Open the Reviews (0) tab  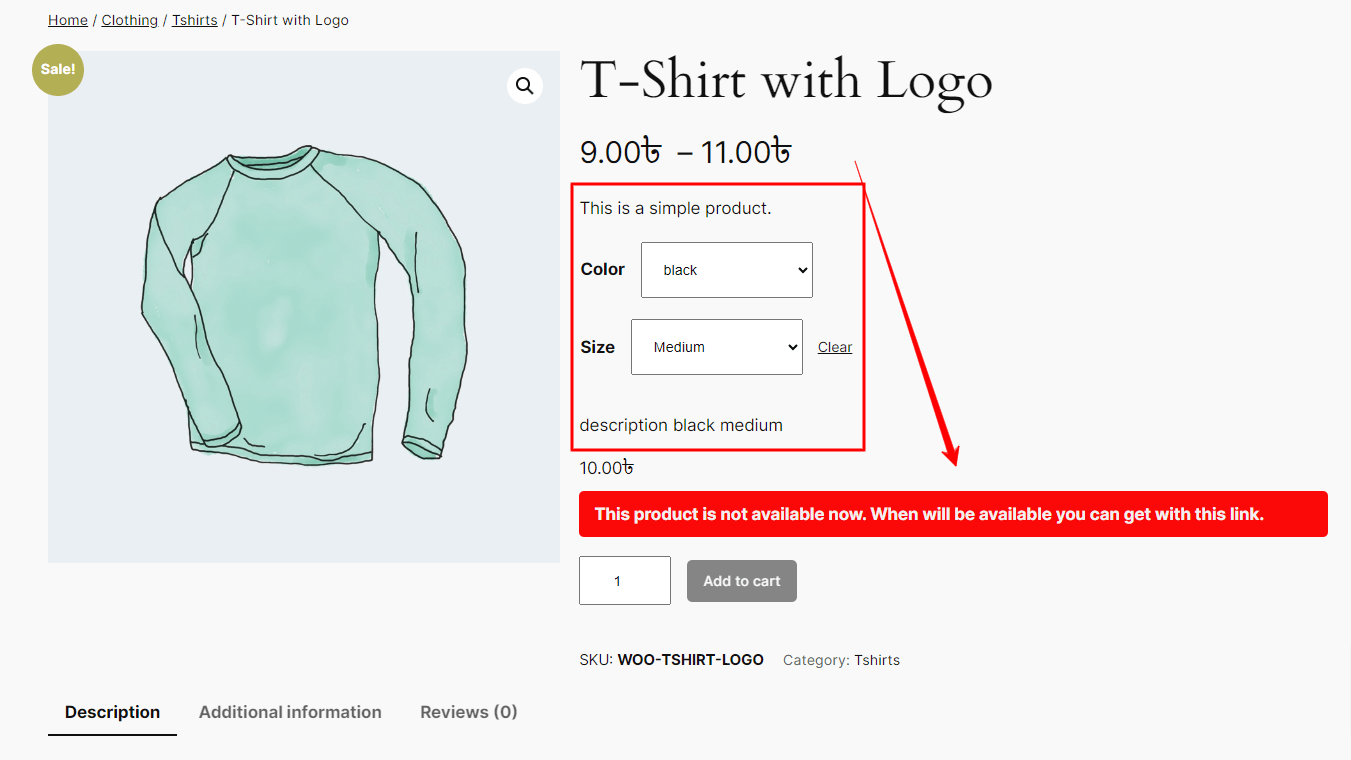pyautogui.click(x=469, y=712)
